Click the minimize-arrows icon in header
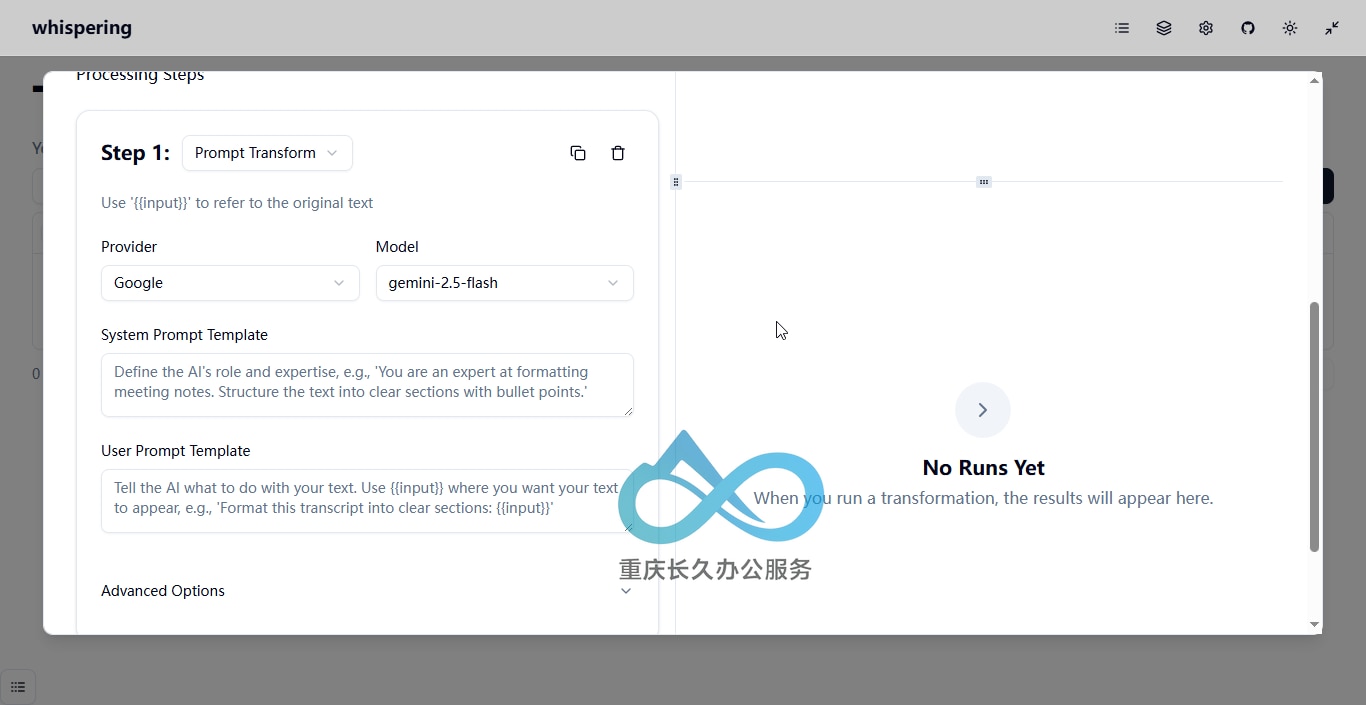1366x705 pixels. 1332,28
